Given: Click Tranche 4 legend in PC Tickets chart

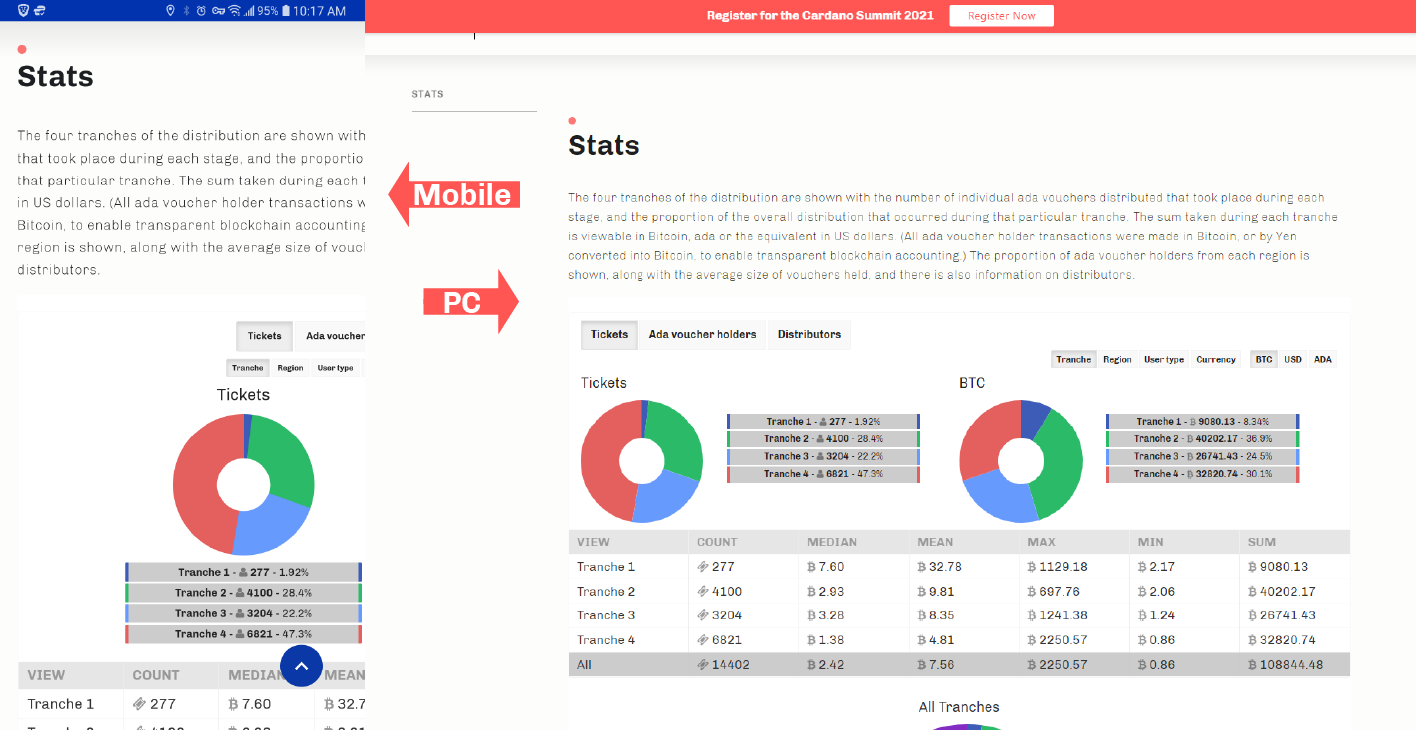Looking at the screenshot, I should pos(823,474).
